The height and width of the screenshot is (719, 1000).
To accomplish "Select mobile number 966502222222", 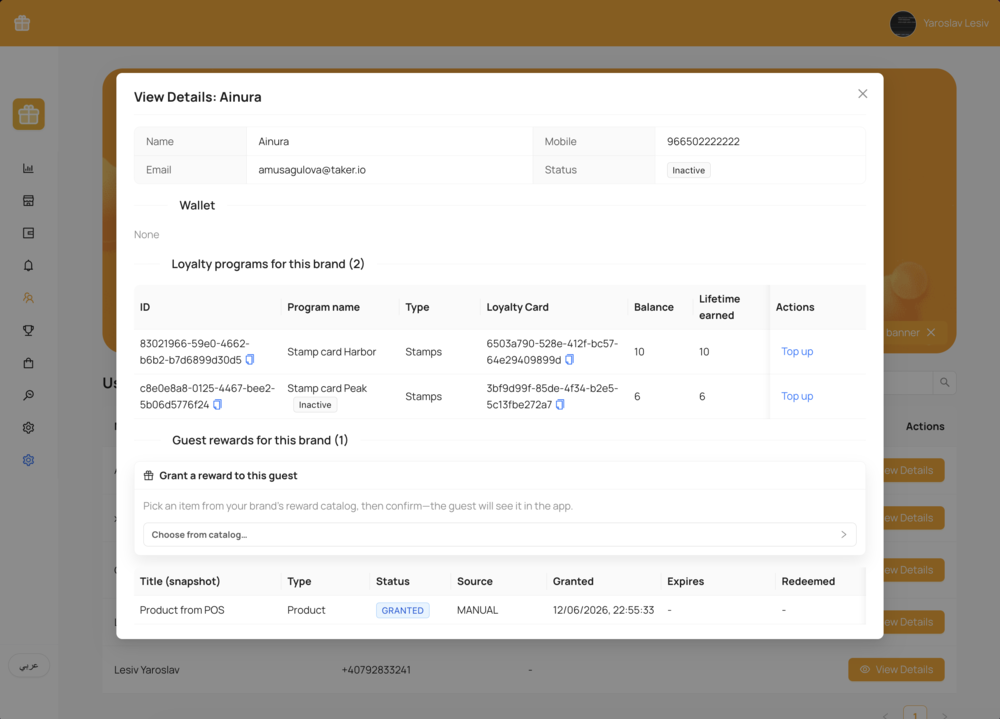I will point(703,142).
